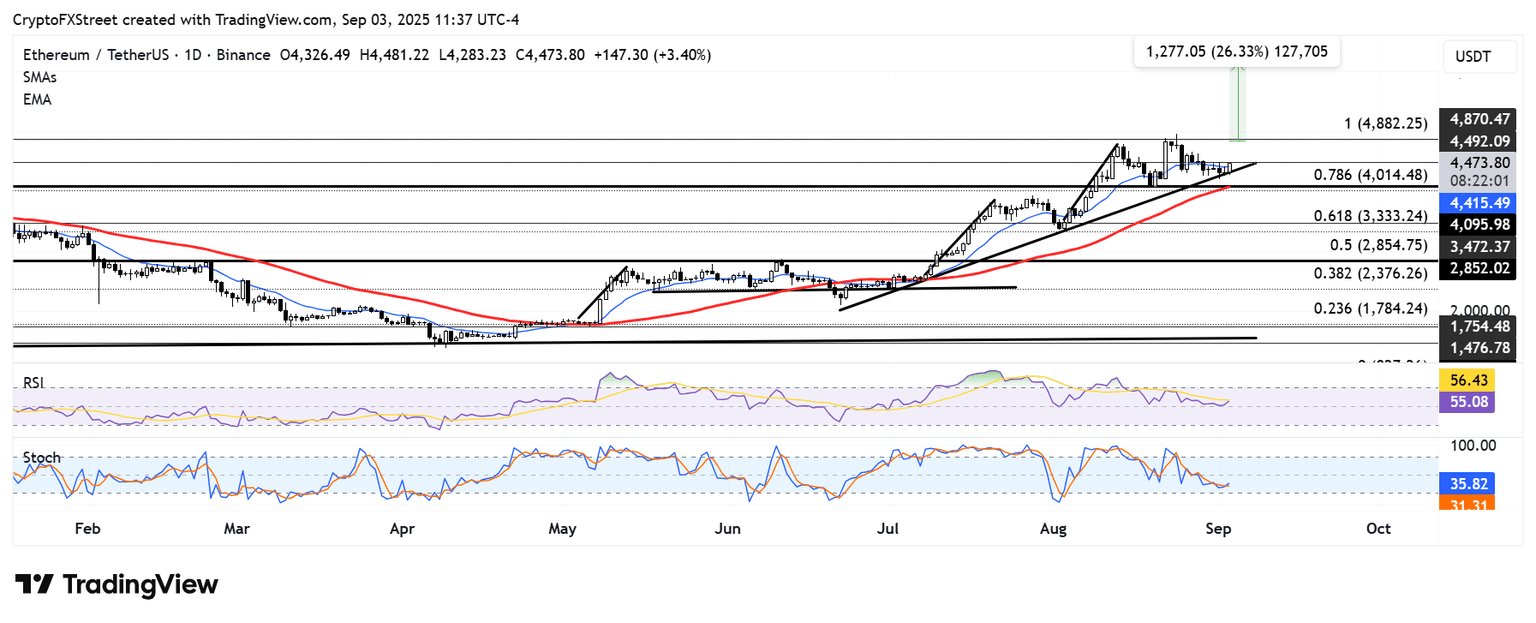The height and width of the screenshot is (623, 1536).
Task: Click the 4,870.47 price axis label
Action: click(1480, 118)
